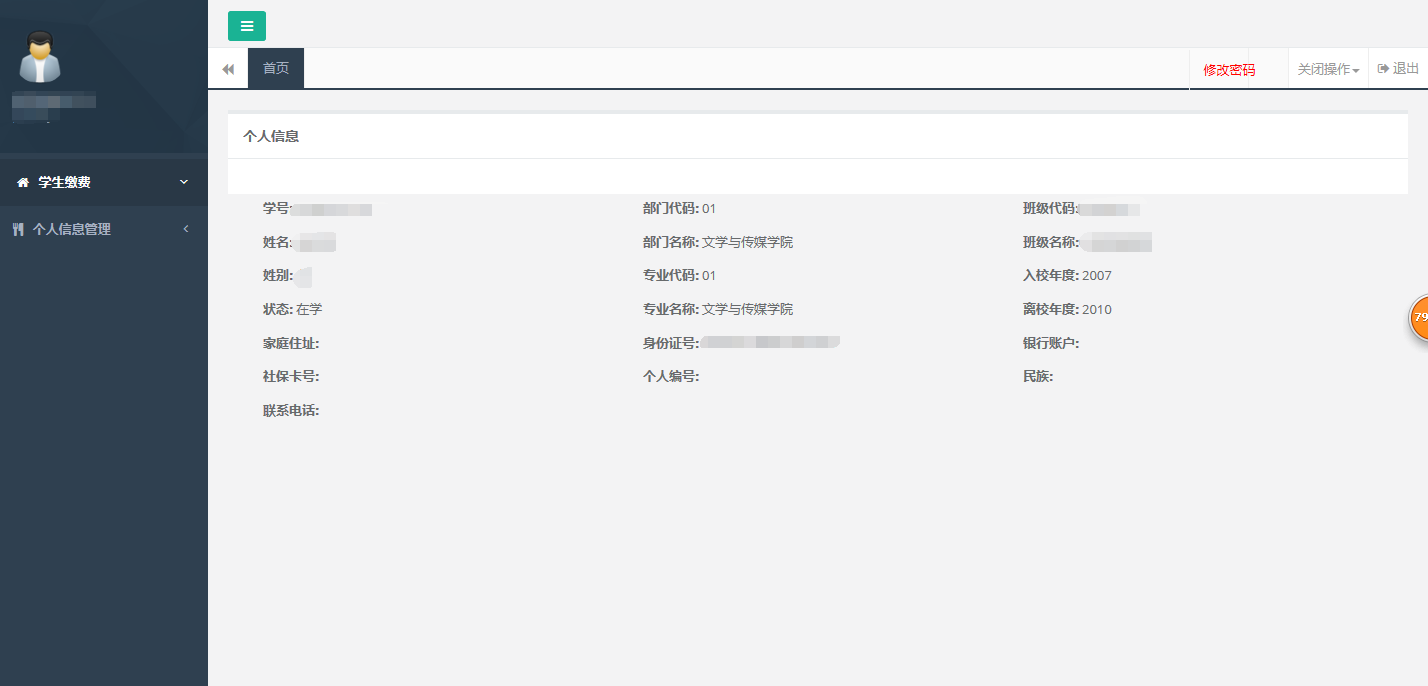This screenshot has width=1428, height=686.
Task: Click the logout icon beside 退出
Action: [1383, 69]
